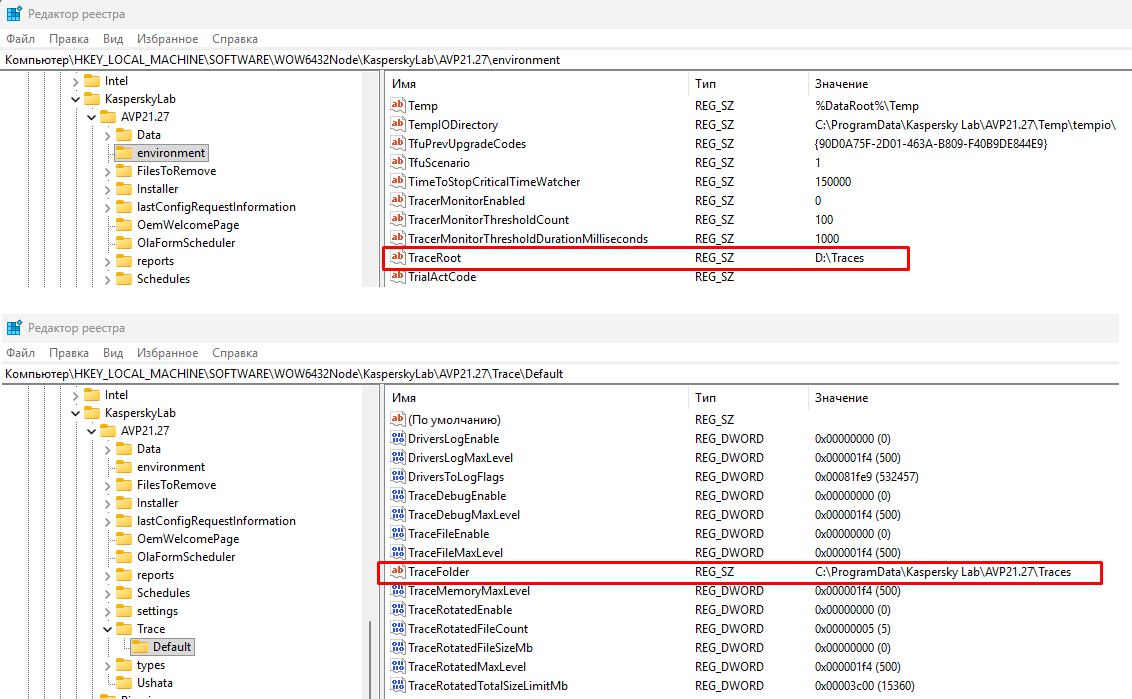Select the Ushata folder icon in lower tree
This screenshot has height=699, width=1132.
[x=124, y=682]
